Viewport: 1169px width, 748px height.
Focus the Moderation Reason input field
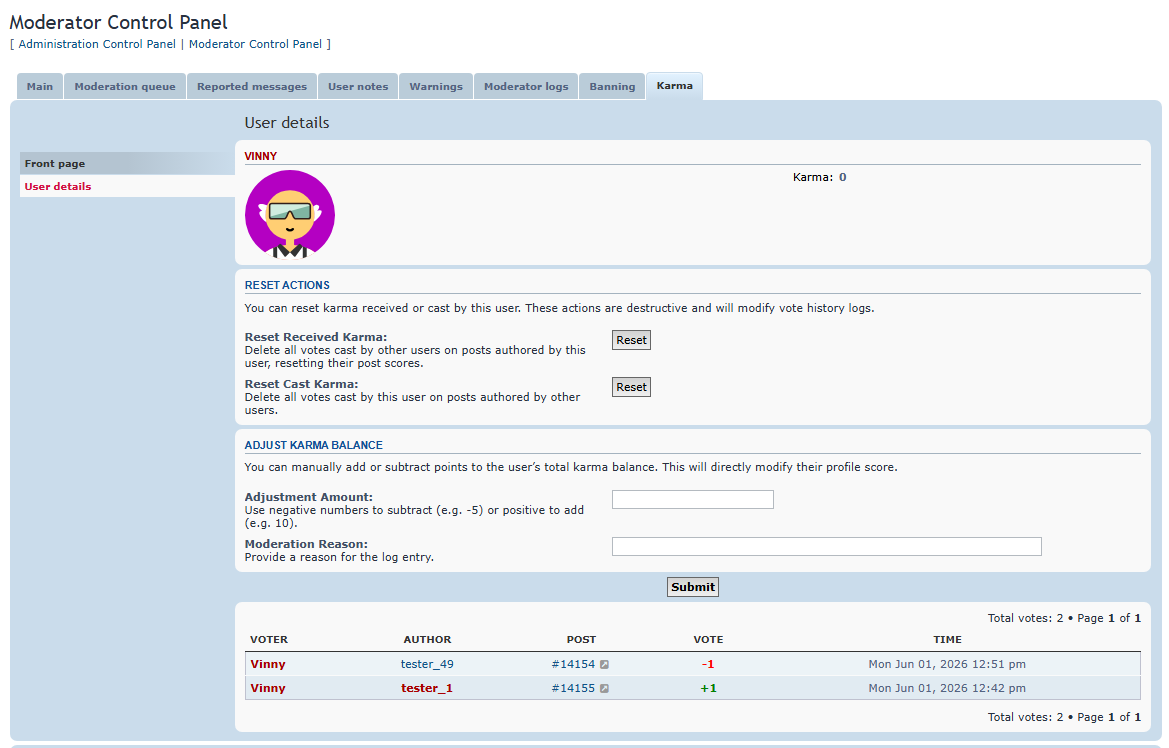click(827, 547)
